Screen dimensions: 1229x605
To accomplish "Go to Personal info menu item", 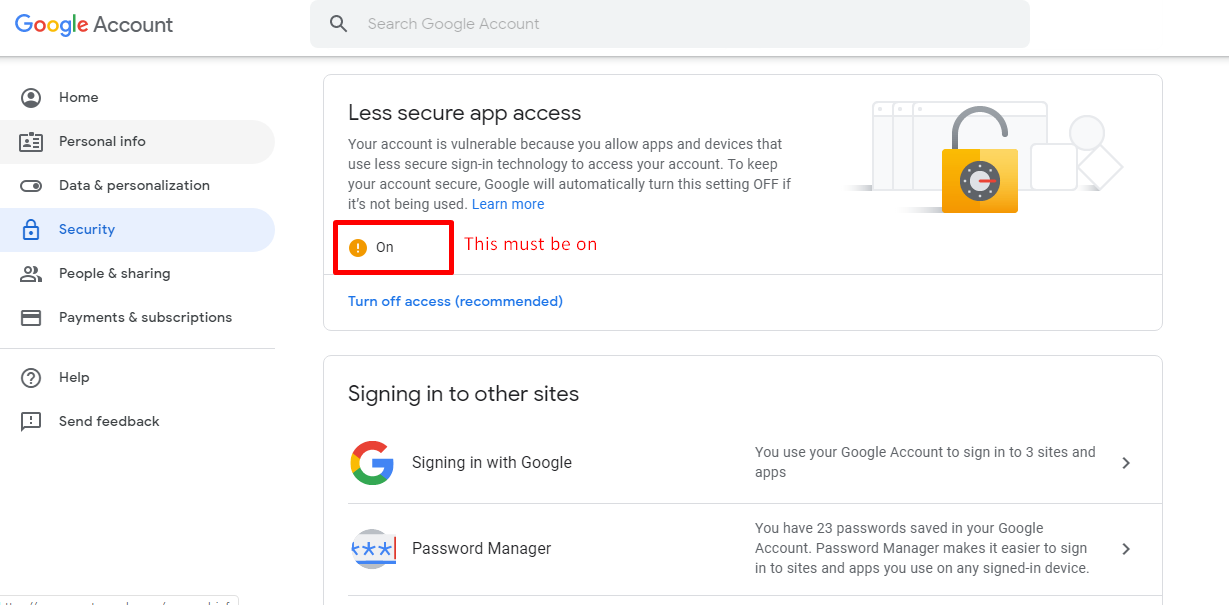I will coord(102,142).
